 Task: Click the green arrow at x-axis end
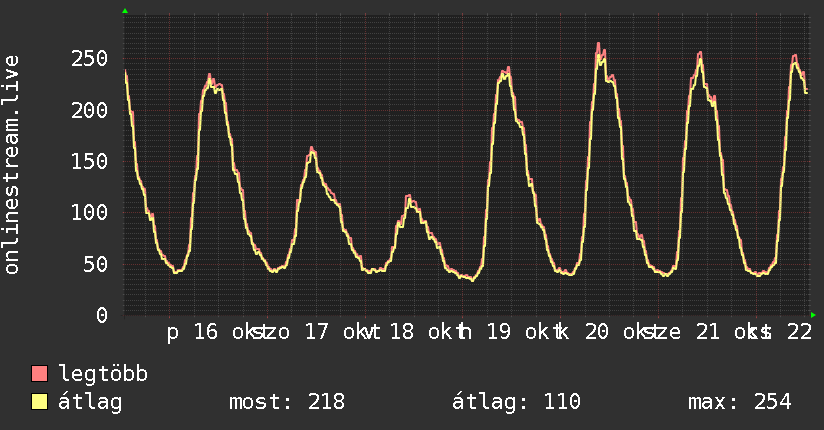pyautogui.click(x=813, y=315)
